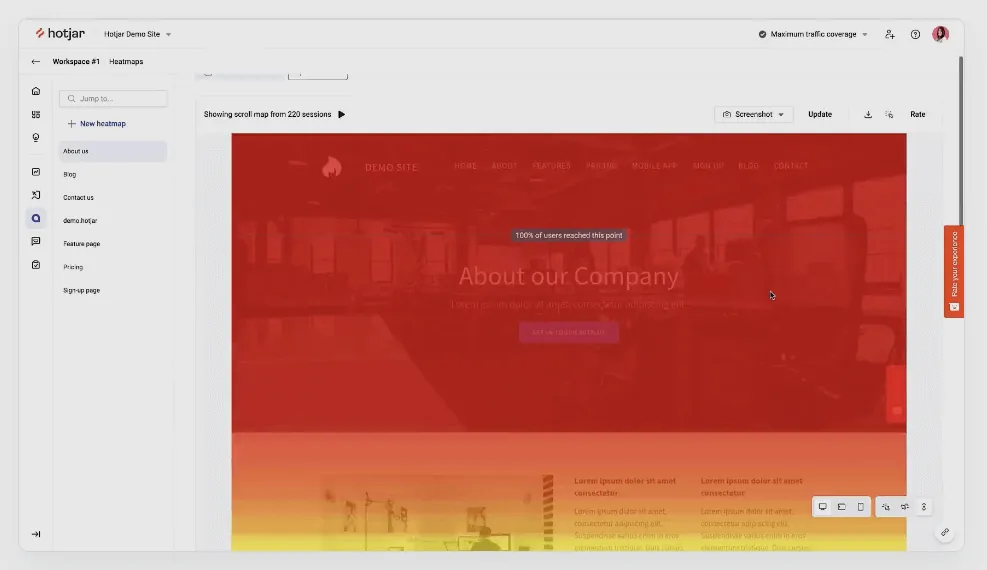Image resolution: width=987 pixels, height=570 pixels.
Task: Click Workspace #1 breadcrumb
Action: (x=76, y=62)
